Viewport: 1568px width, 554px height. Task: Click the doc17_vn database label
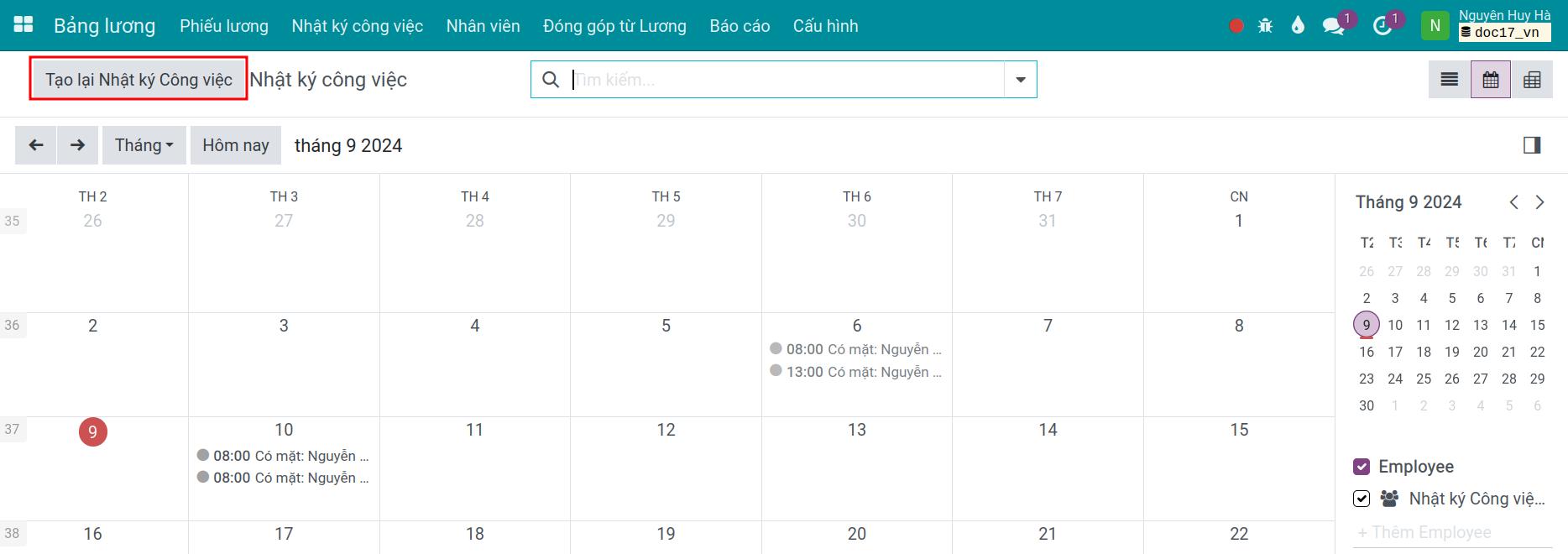click(x=1505, y=33)
